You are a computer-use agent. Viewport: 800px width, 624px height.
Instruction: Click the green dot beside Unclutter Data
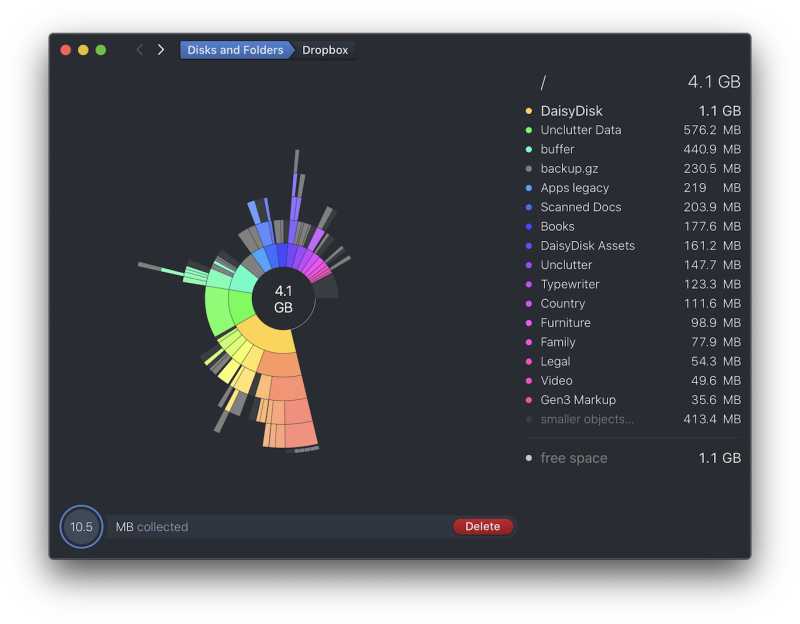point(528,130)
